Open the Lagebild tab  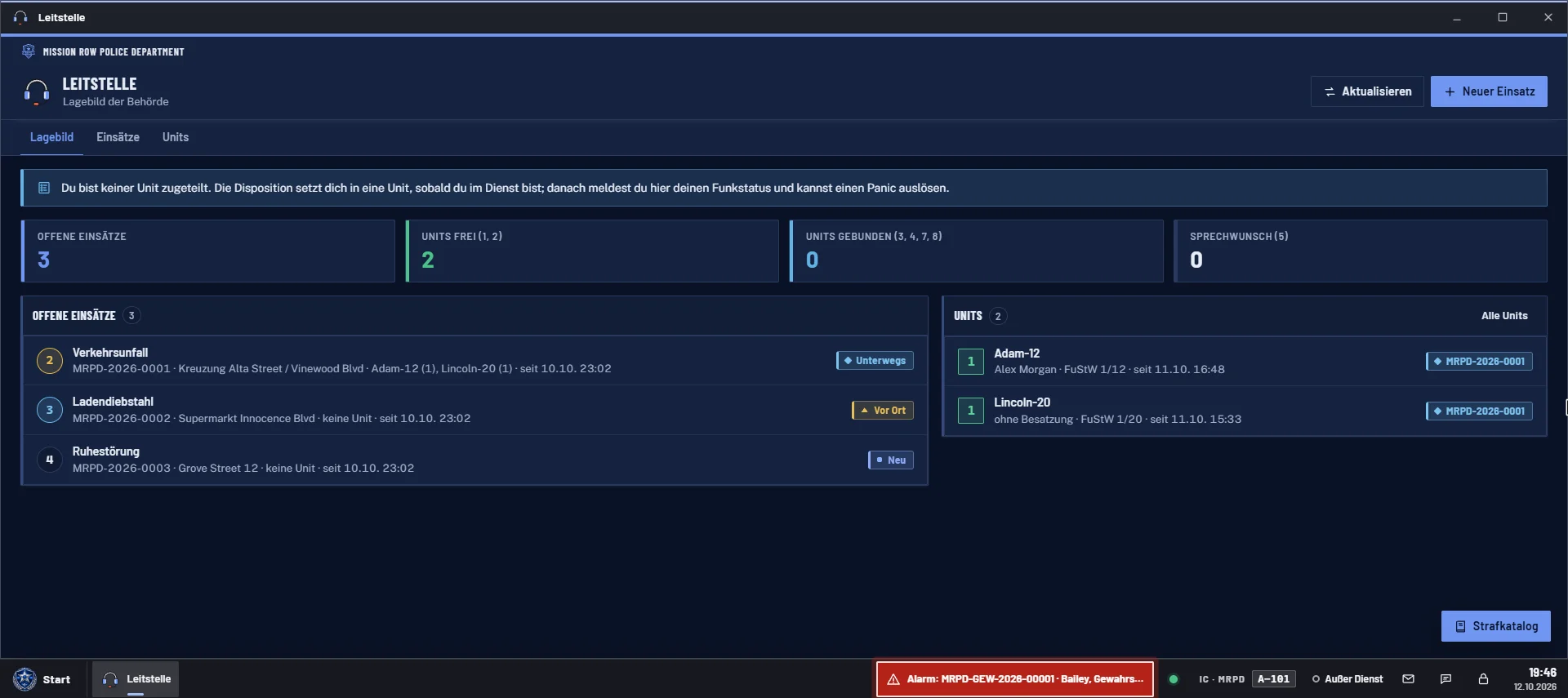coord(51,137)
